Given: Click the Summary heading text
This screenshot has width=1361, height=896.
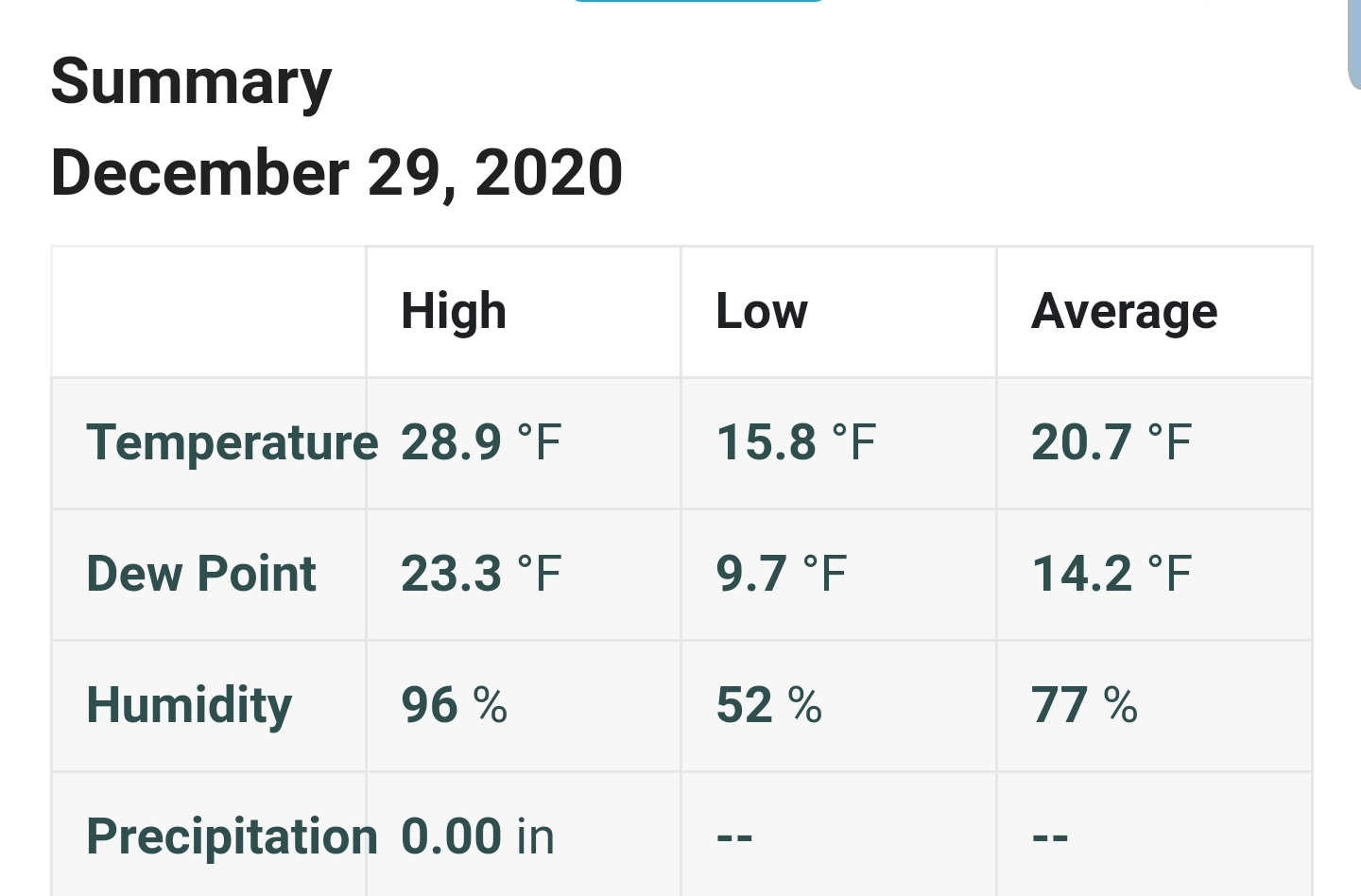Looking at the screenshot, I should (191, 82).
